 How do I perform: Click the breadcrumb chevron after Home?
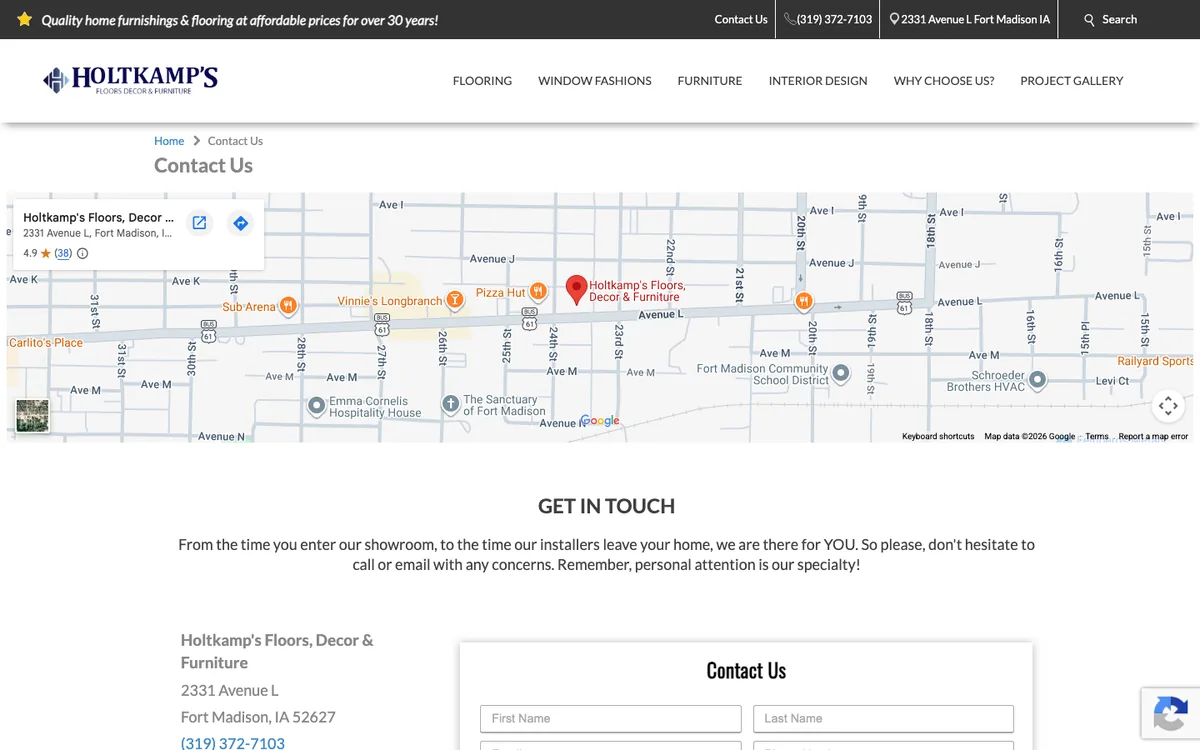[197, 141]
